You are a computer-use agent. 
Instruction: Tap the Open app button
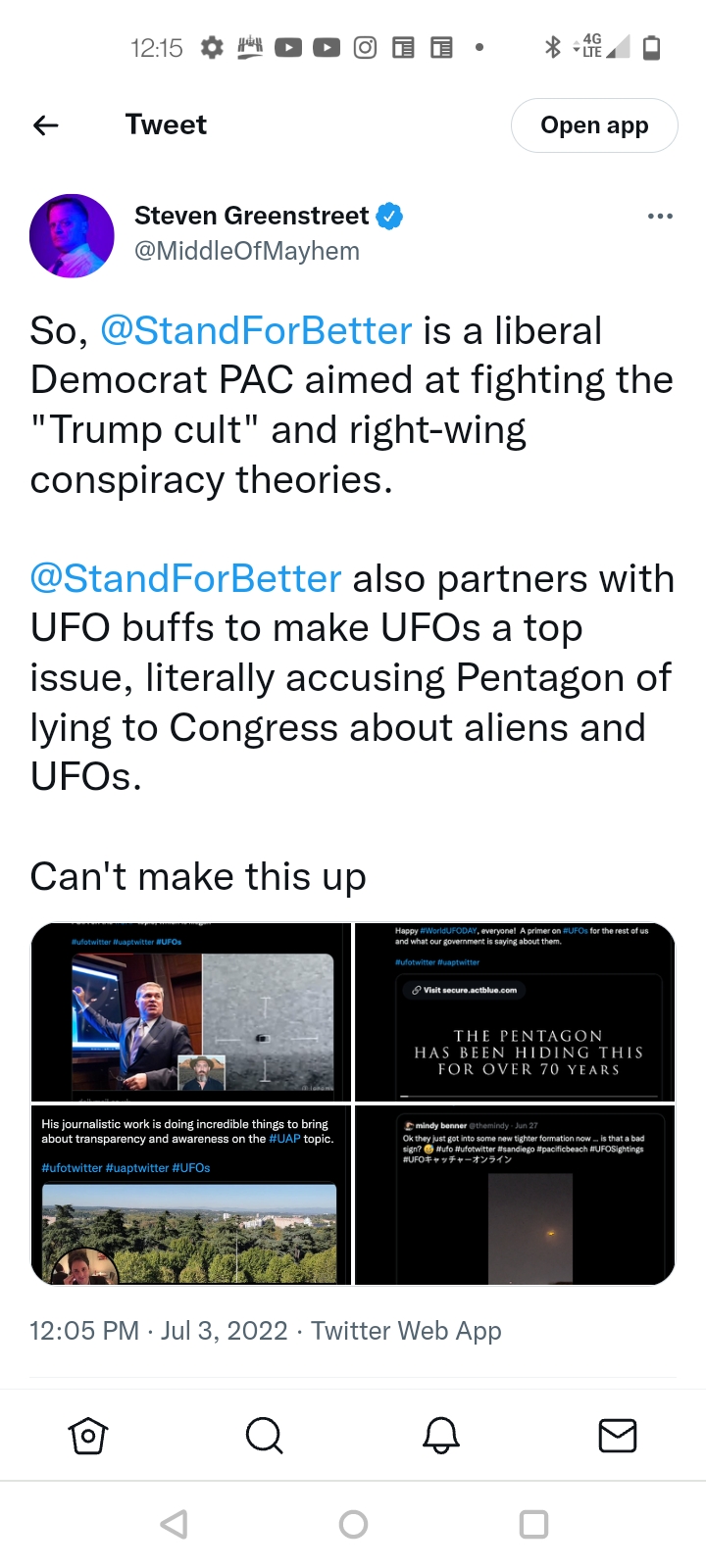pos(594,125)
